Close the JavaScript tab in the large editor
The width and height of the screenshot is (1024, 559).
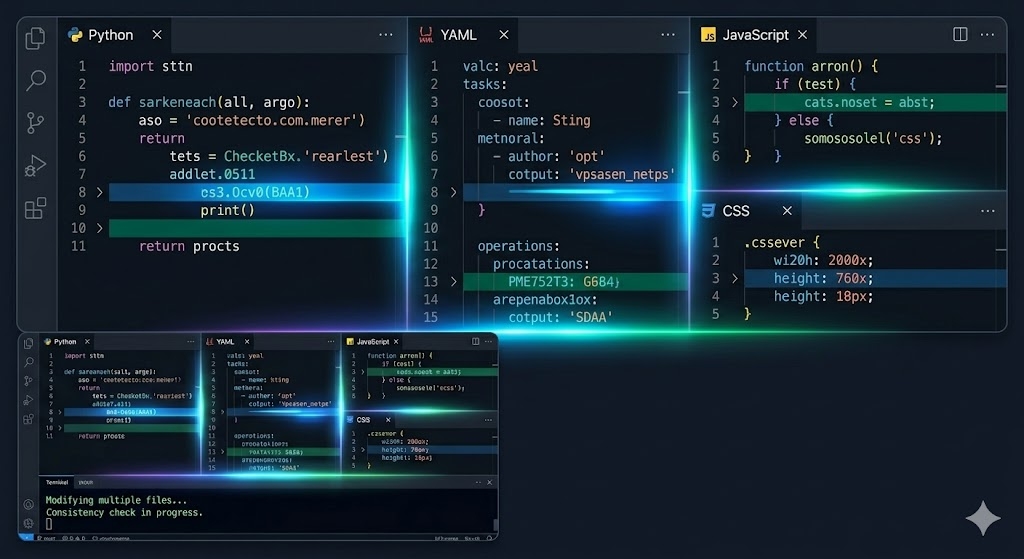click(802, 35)
